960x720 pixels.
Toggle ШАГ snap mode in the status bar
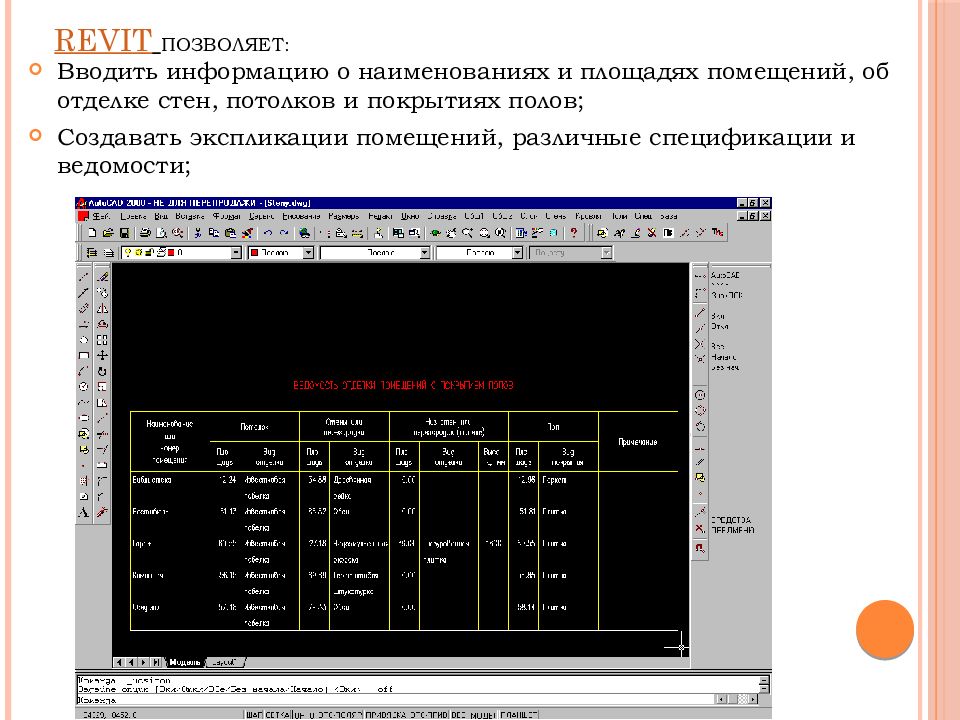(x=254, y=714)
